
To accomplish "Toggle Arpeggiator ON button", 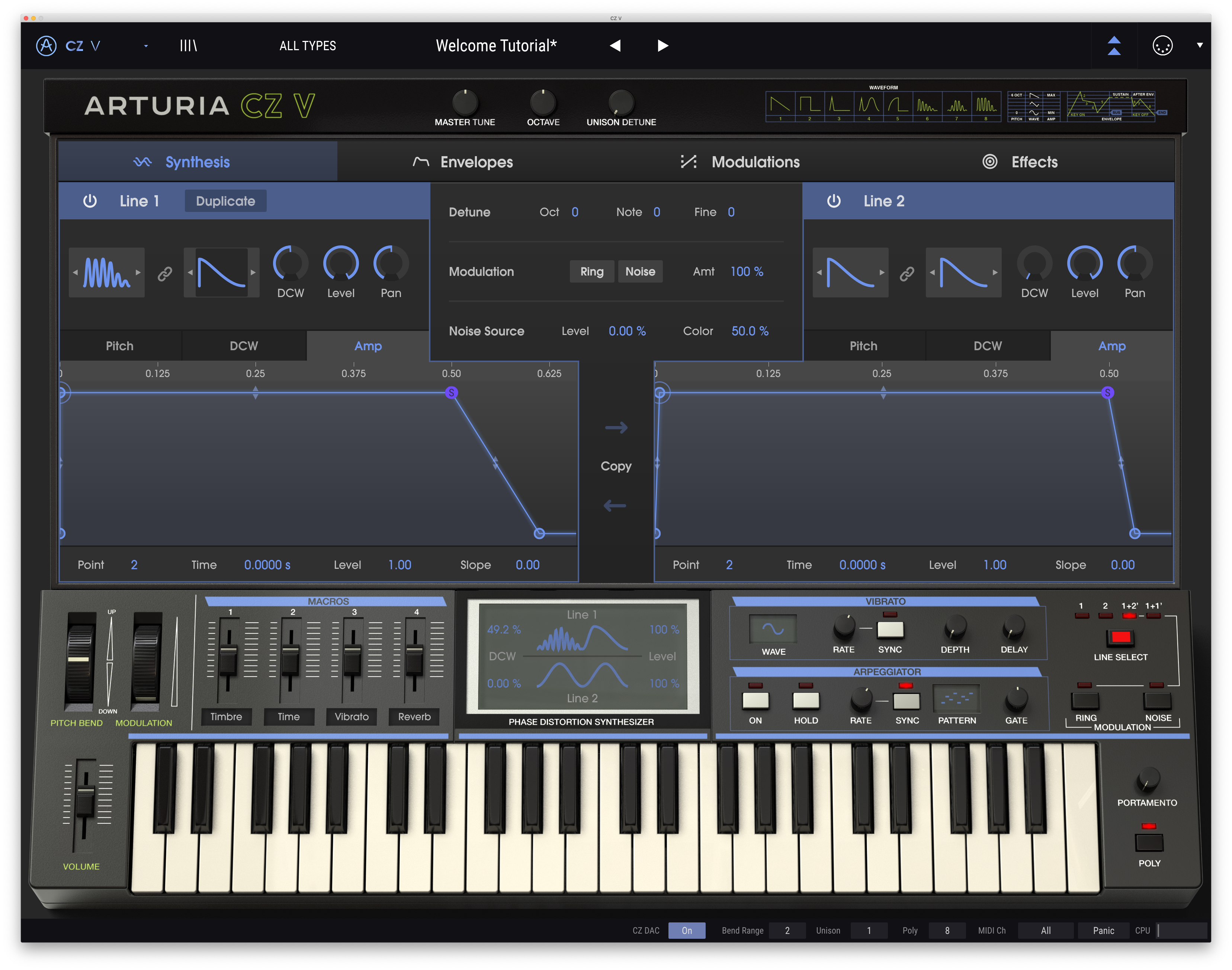I will coord(755,701).
